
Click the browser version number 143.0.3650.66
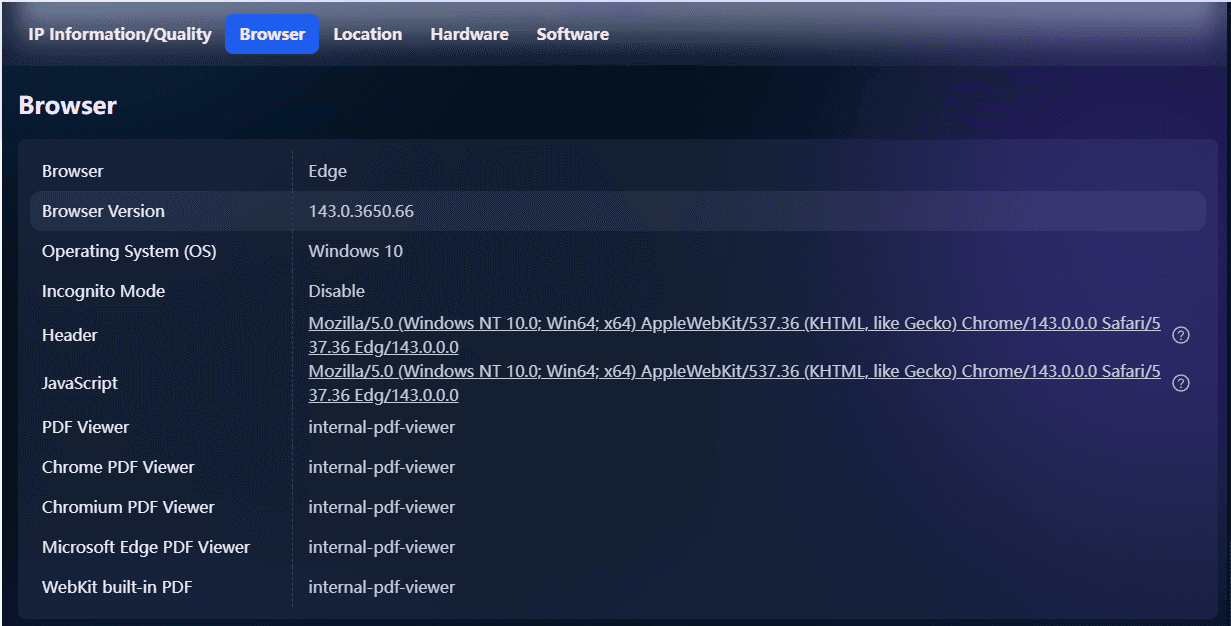click(361, 211)
